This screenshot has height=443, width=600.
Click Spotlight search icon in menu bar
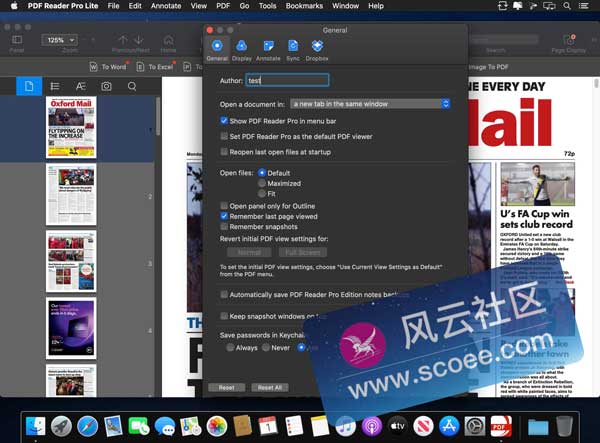click(x=567, y=6)
